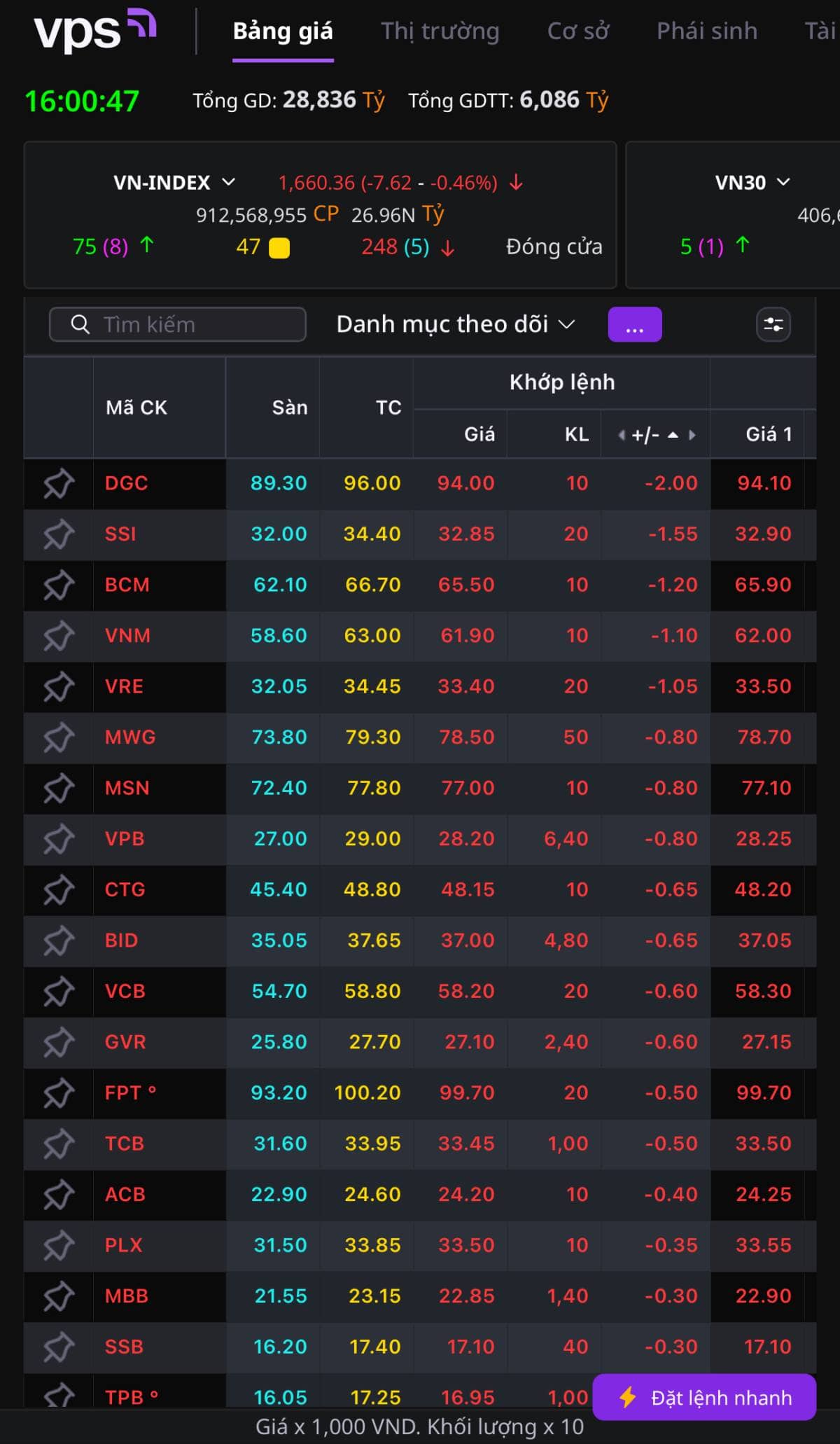
Task: Pin the DGC stock row
Action: (x=59, y=483)
